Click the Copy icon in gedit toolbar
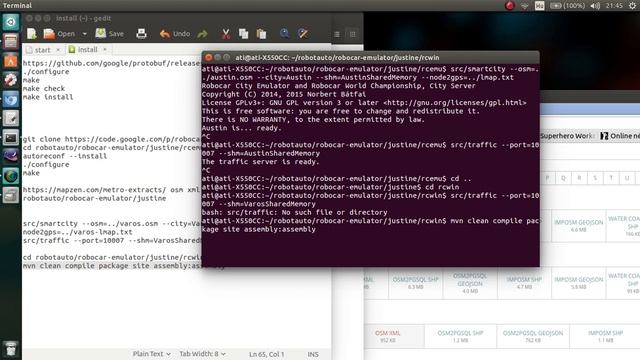This screenshot has height=360, width=640. point(243,34)
